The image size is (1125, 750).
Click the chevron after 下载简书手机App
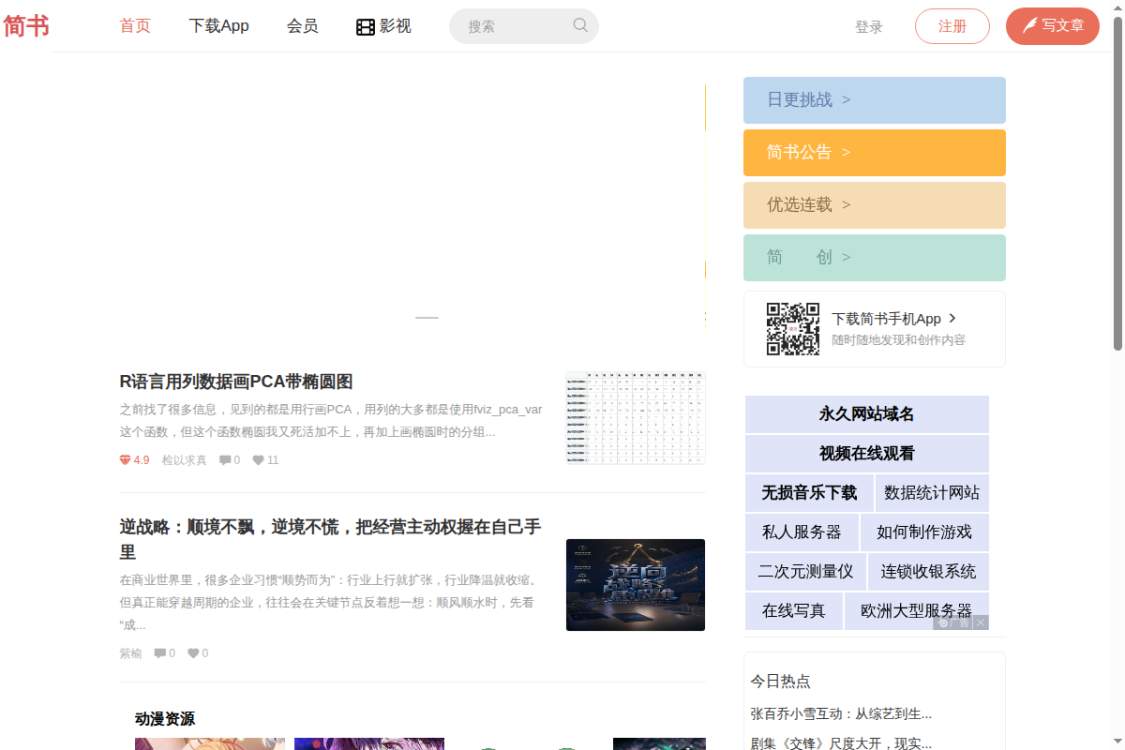pyautogui.click(x=952, y=318)
